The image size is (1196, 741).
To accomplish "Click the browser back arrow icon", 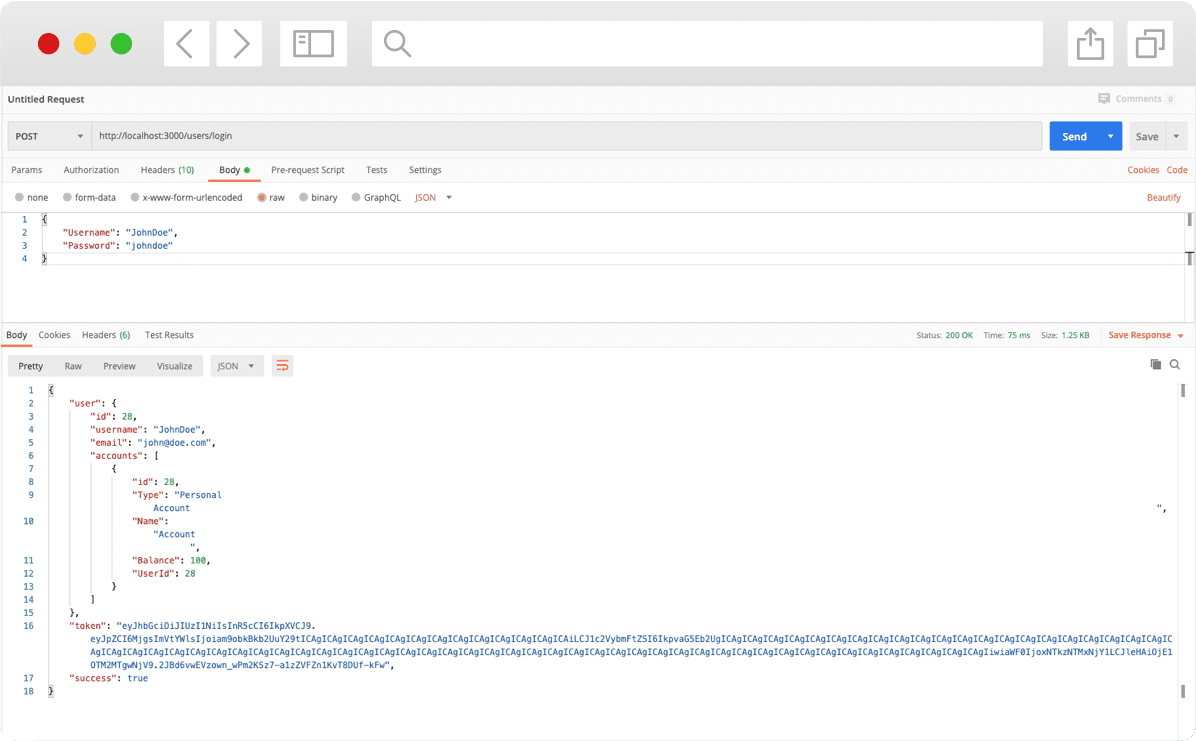I will 186,44.
